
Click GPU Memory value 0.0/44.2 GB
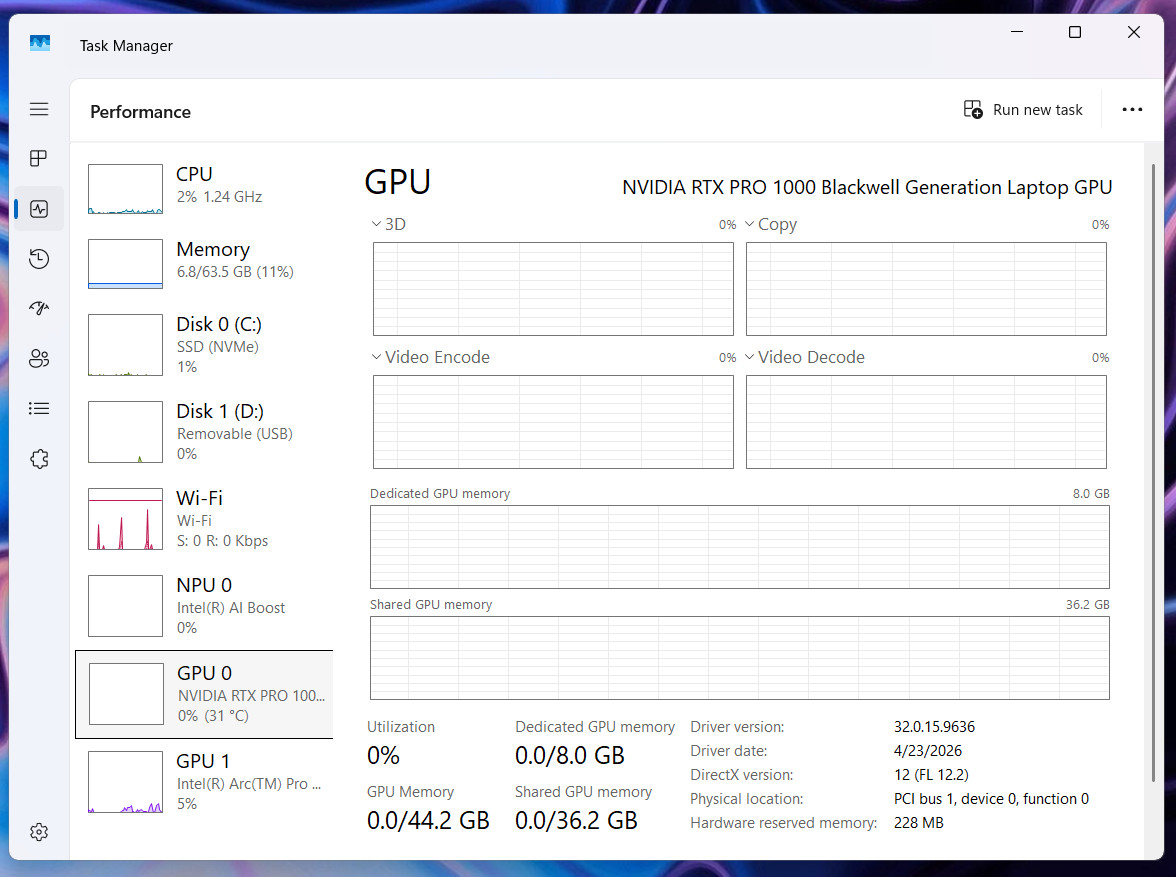click(x=428, y=821)
